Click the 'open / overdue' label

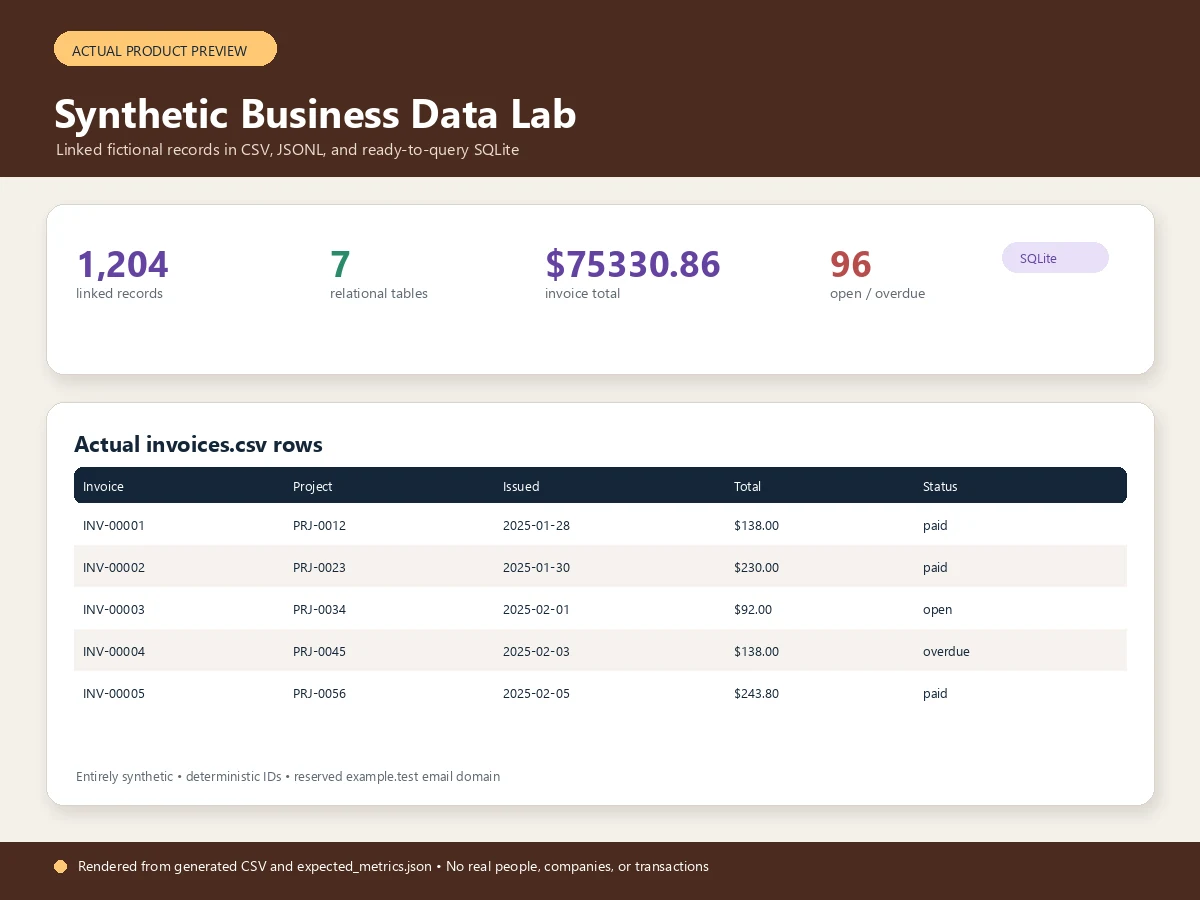(x=877, y=293)
